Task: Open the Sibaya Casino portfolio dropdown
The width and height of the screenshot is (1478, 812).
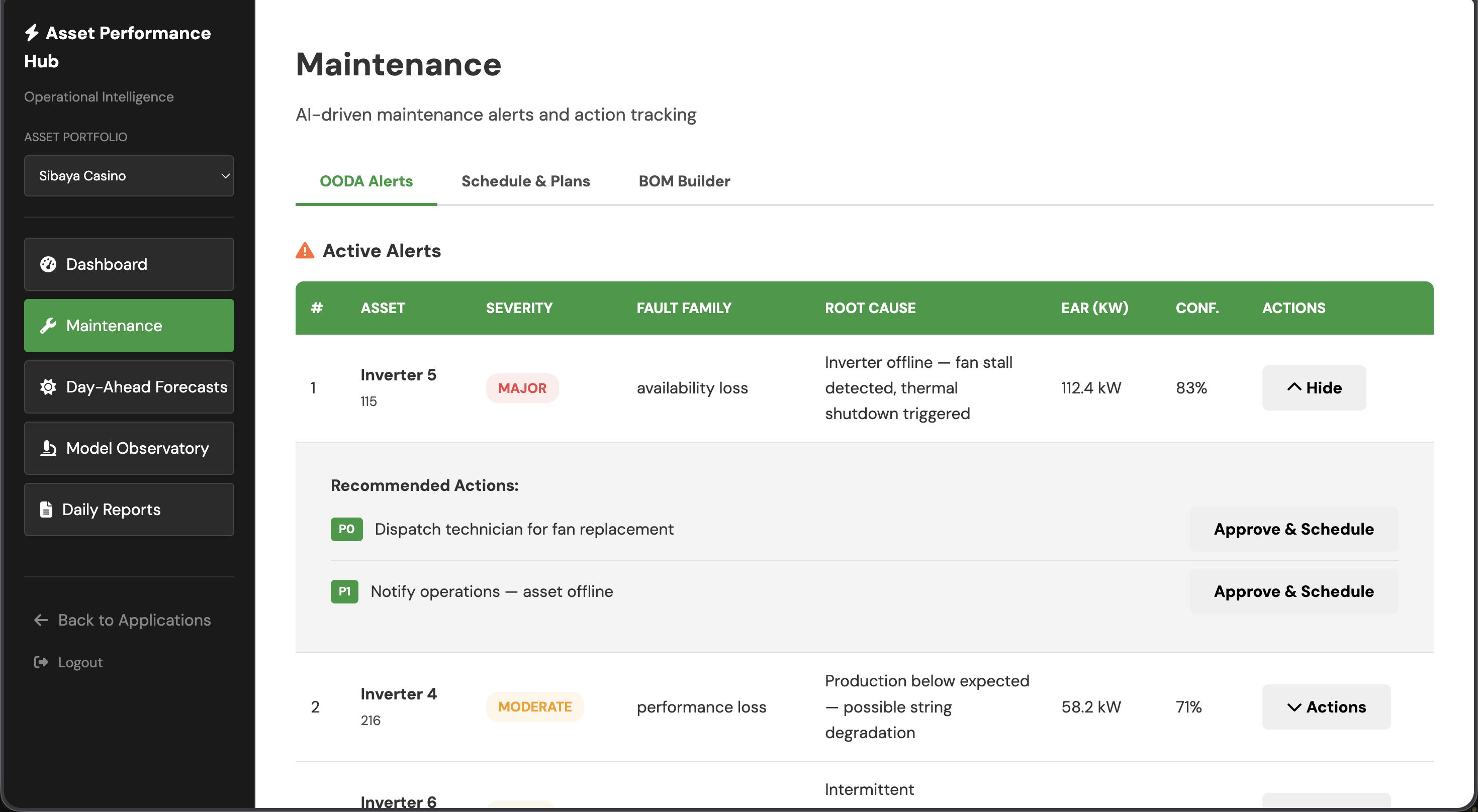Action: (129, 176)
